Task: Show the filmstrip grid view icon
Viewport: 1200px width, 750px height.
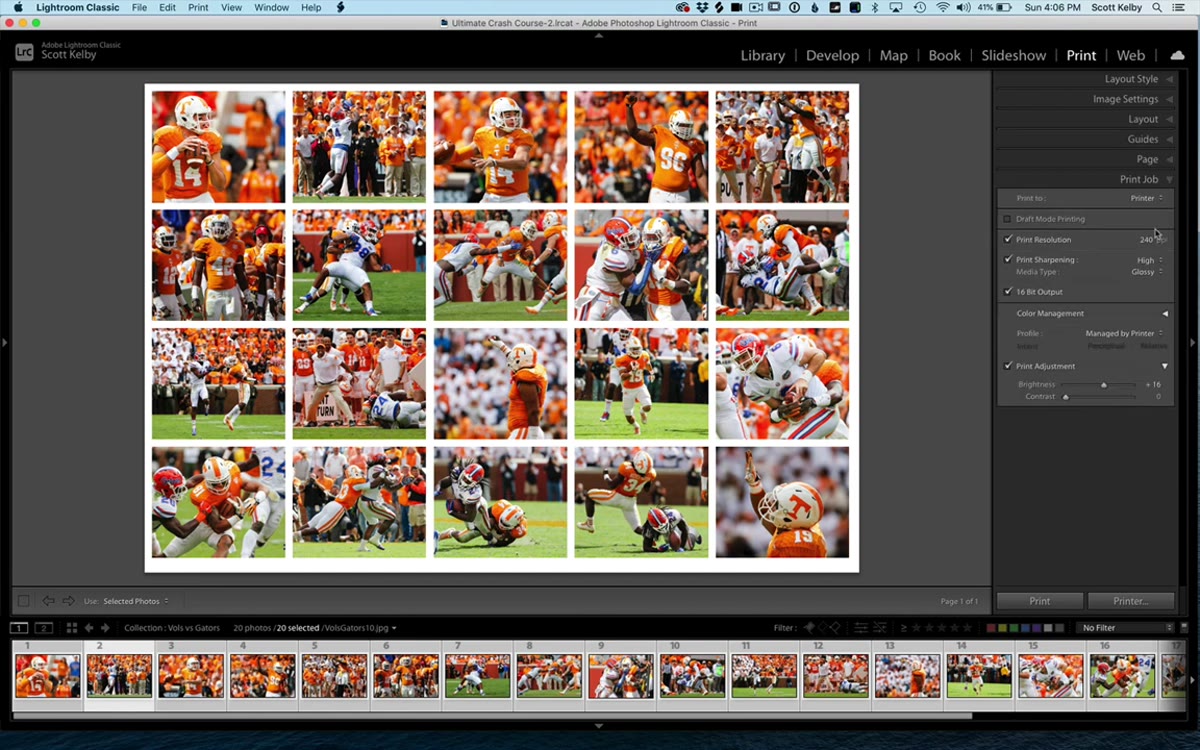Action: (x=71, y=628)
